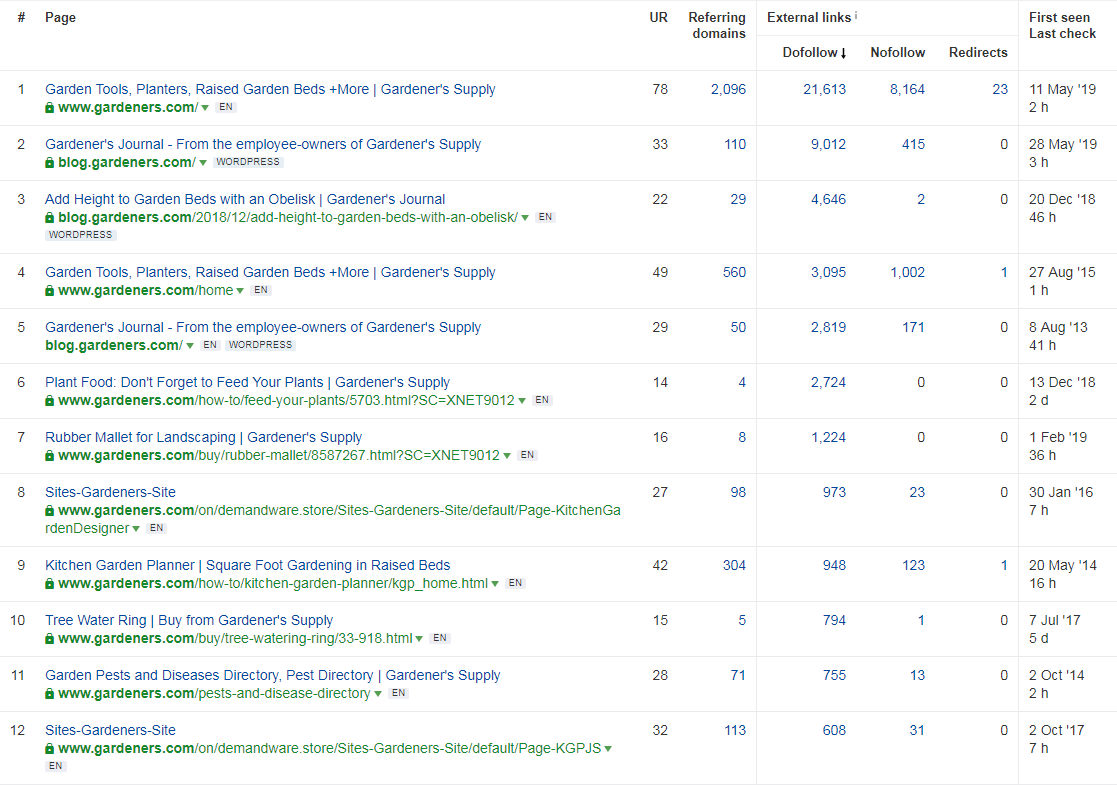This screenshot has height=785, width=1117.
Task: Click the lock icon beside www.gardeners.com/ in row 1
Action: [x=49, y=108]
